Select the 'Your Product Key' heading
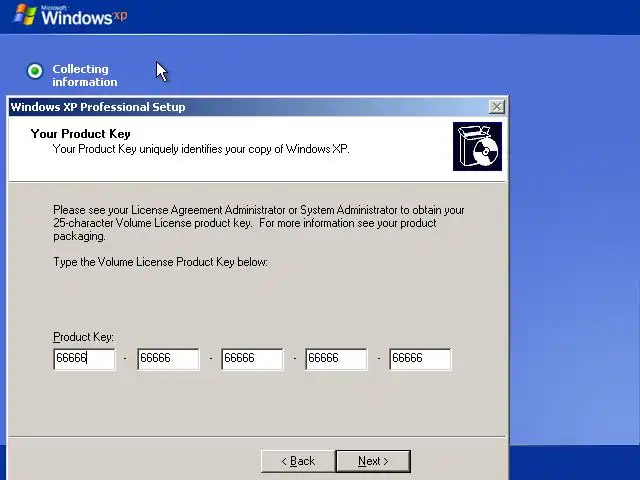This screenshot has width=640, height=480. pos(80,133)
